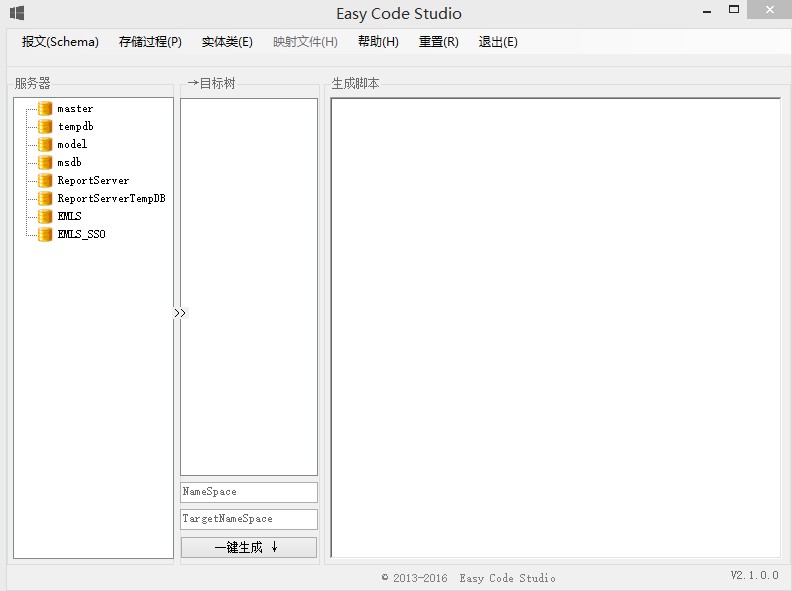Click inside the 生成脚本 script output area

point(556,328)
